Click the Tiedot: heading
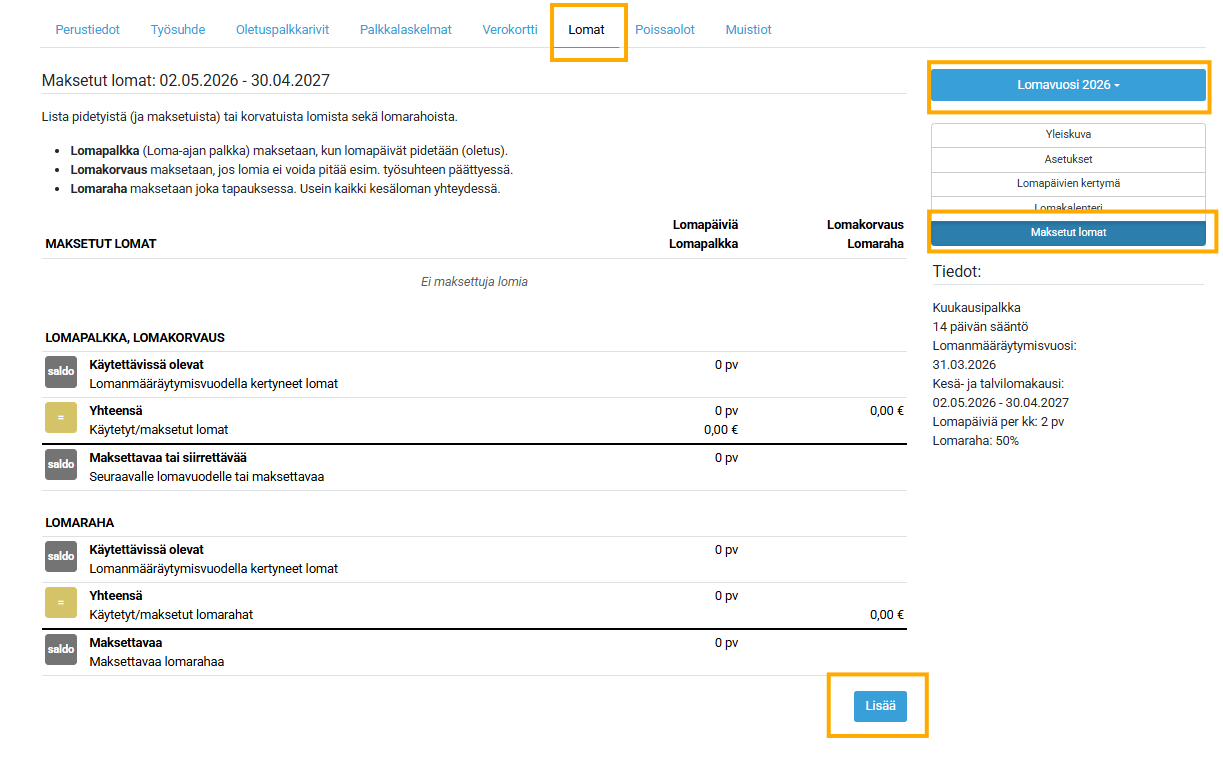Viewport: 1223px width, 757px height. (957, 272)
